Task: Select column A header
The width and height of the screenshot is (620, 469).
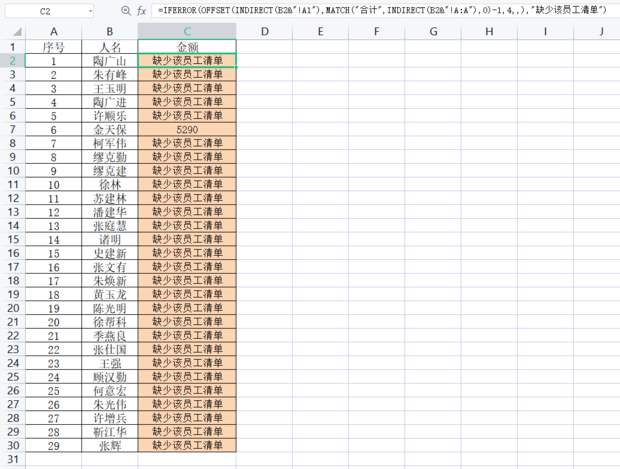Action: click(54, 31)
